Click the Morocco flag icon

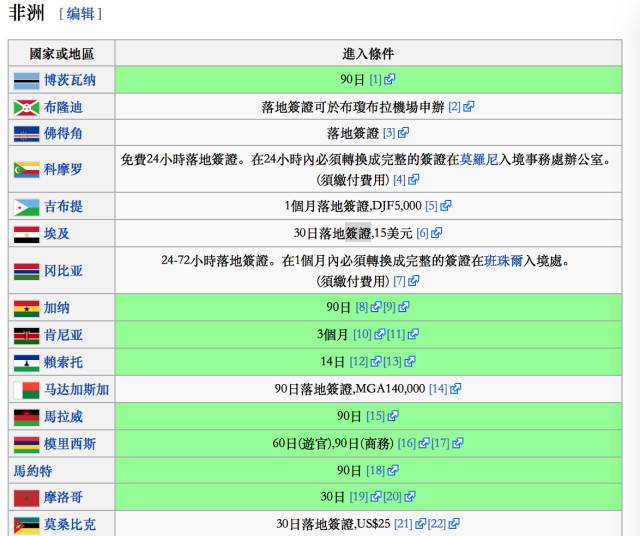point(26,497)
